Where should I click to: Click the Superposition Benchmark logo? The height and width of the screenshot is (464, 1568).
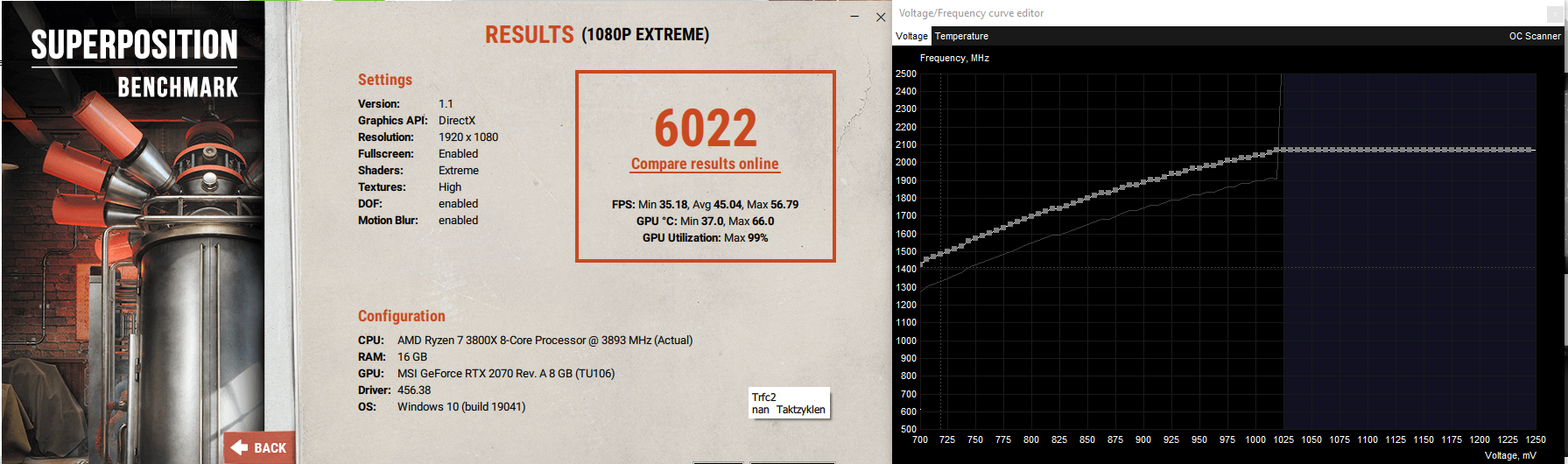click(x=135, y=65)
